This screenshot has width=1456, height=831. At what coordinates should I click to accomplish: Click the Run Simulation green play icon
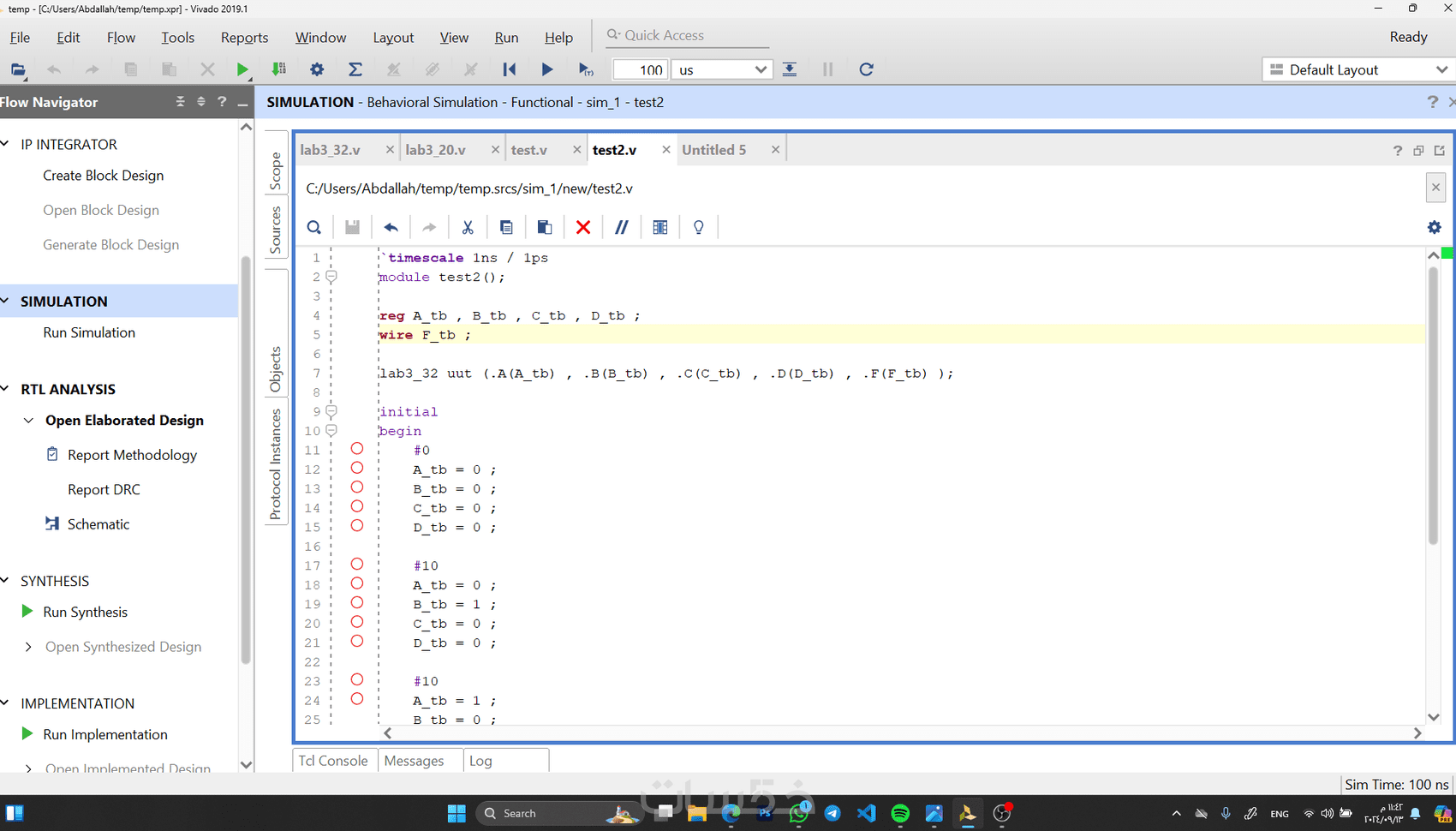[242, 69]
